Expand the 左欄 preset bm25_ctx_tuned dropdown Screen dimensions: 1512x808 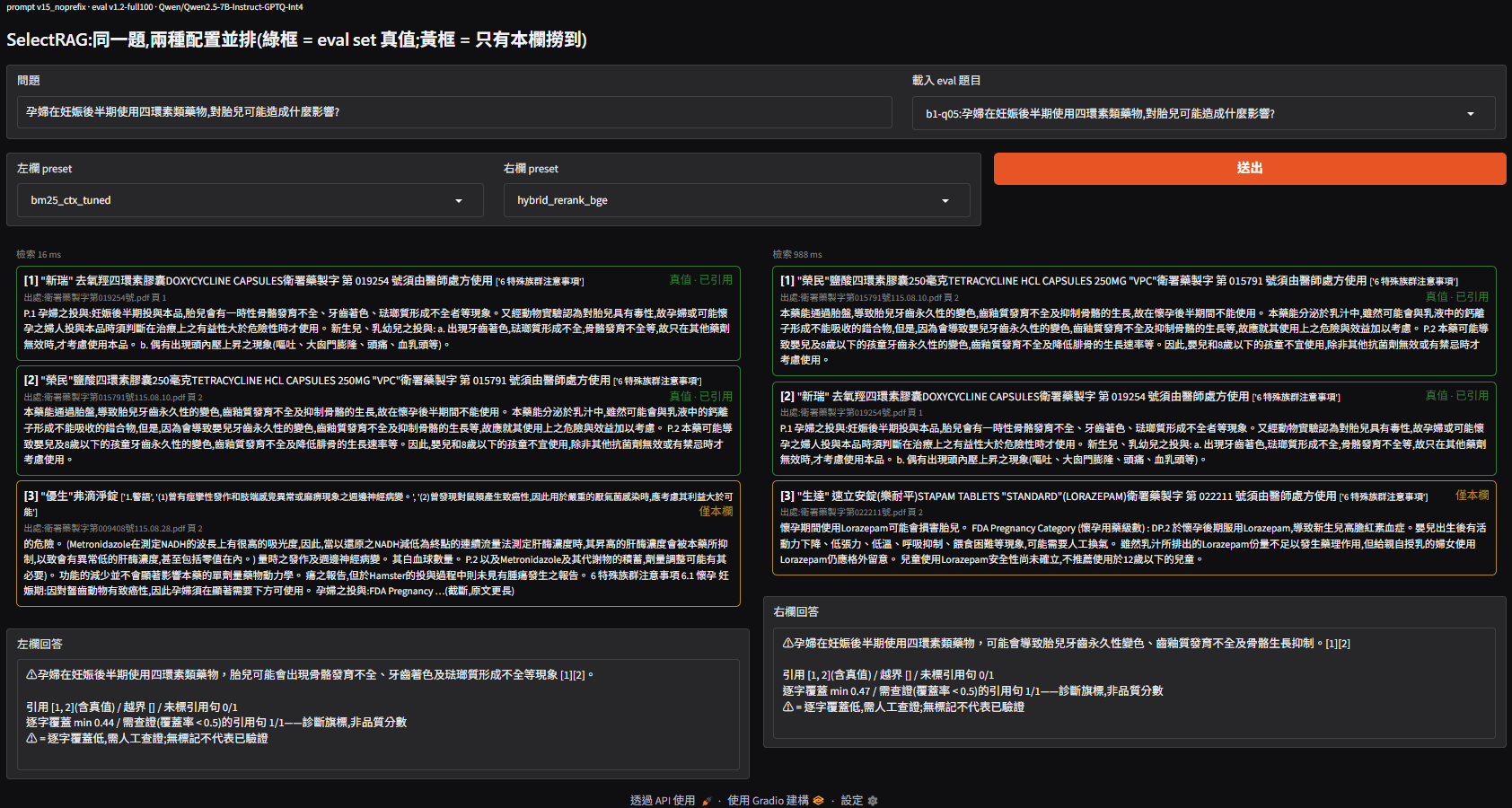pyautogui.click(x=250, y=200)
